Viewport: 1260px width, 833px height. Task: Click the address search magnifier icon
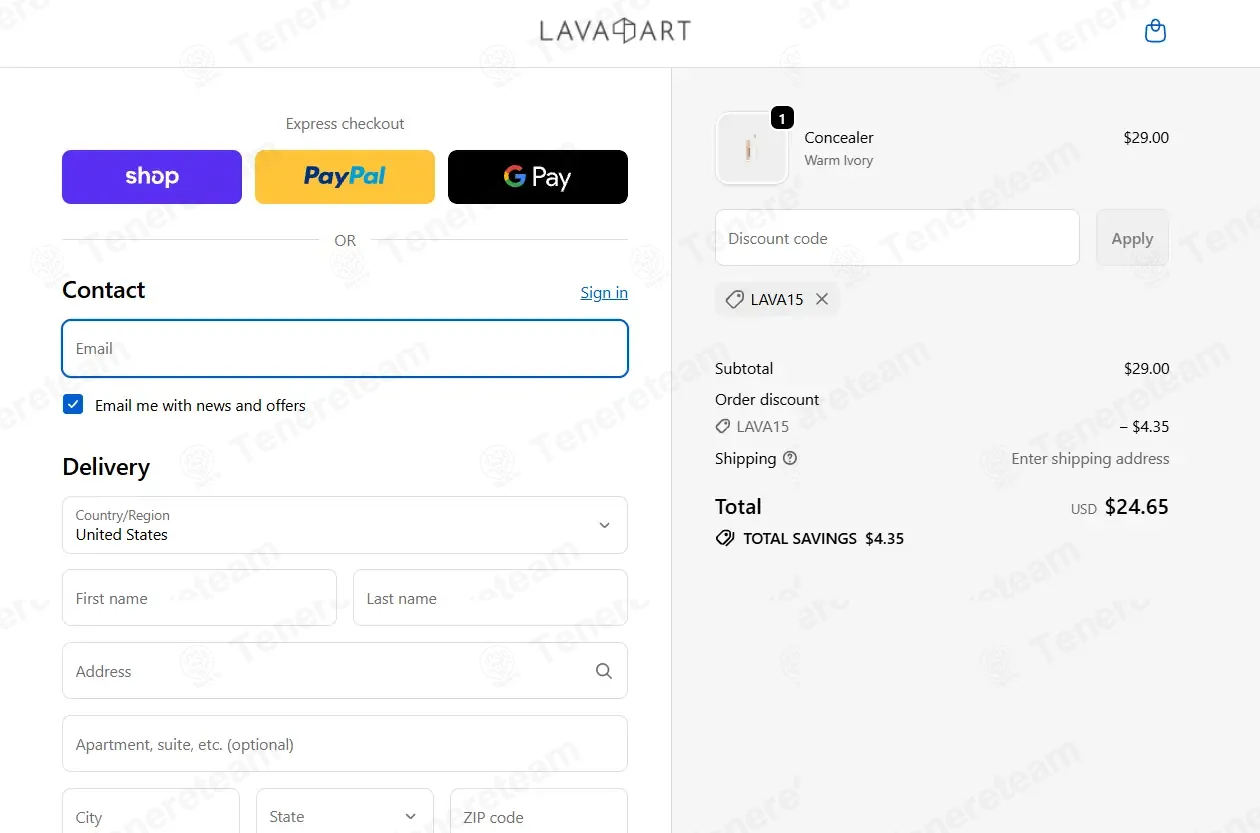point(604,671)
